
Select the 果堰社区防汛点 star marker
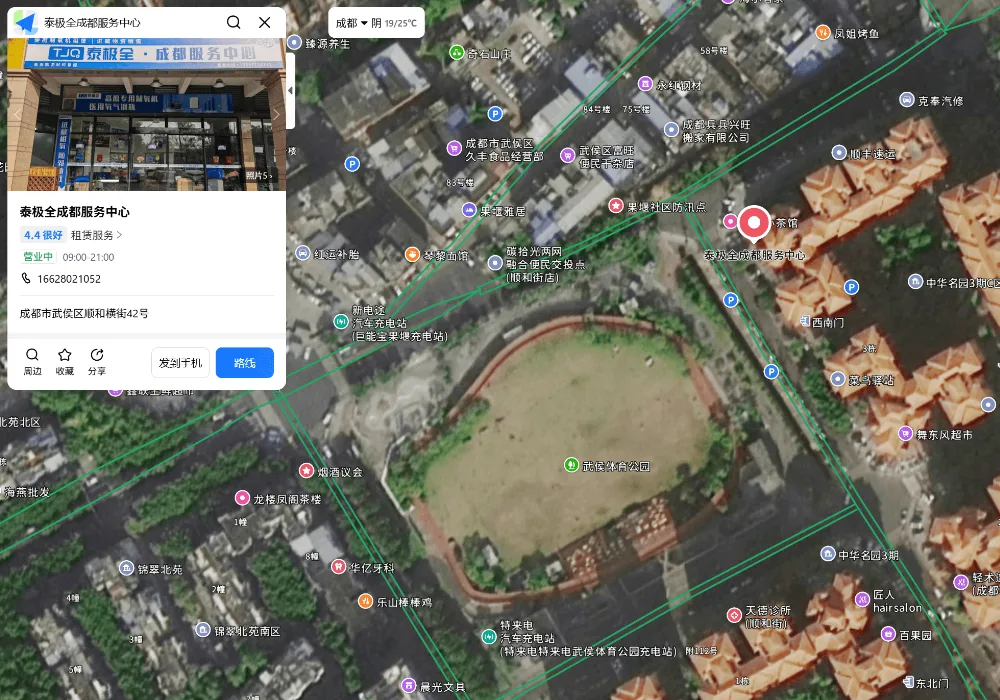click(615, 205)
